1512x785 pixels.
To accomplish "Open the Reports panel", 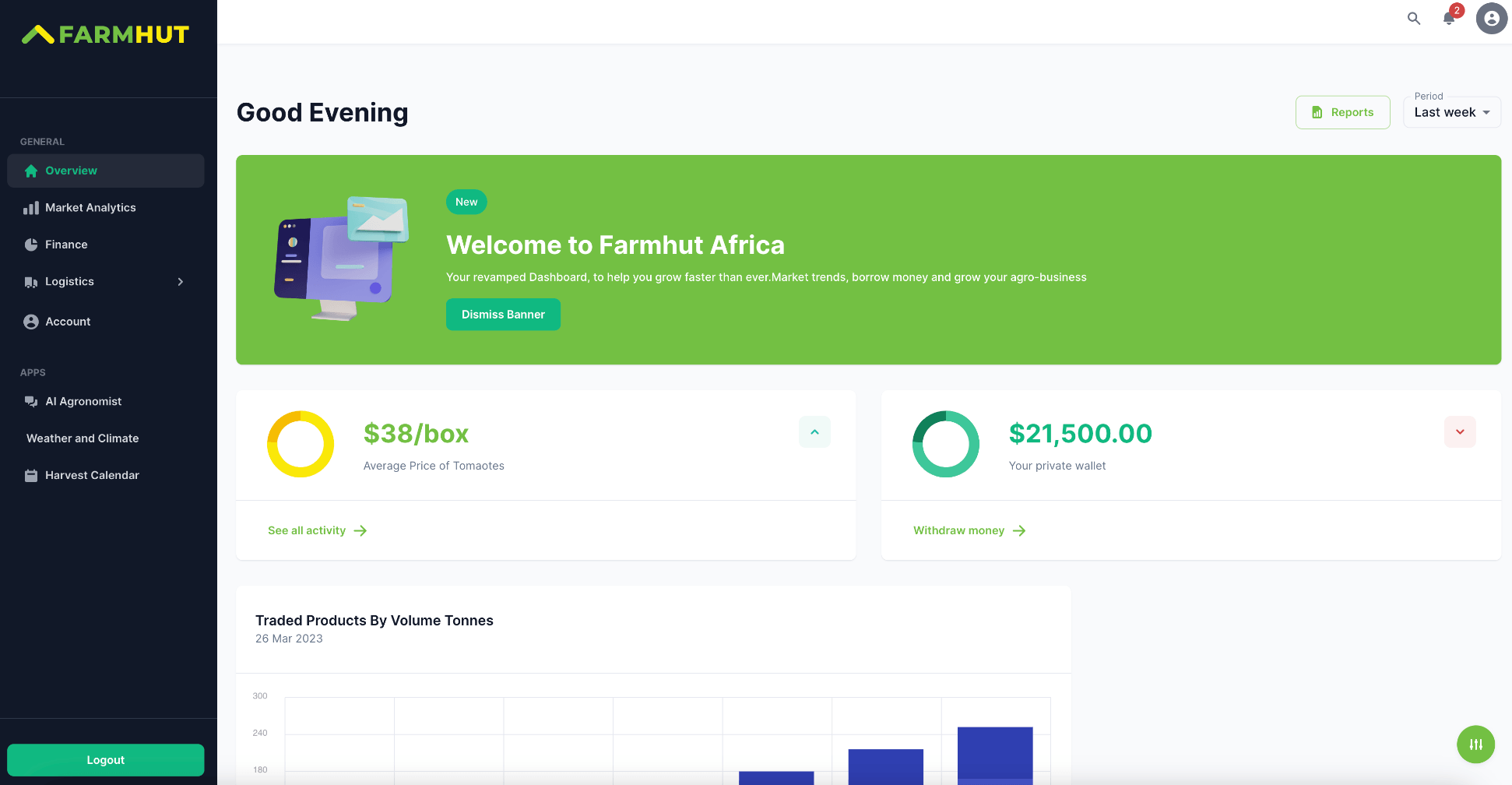I will point(1342,111).
